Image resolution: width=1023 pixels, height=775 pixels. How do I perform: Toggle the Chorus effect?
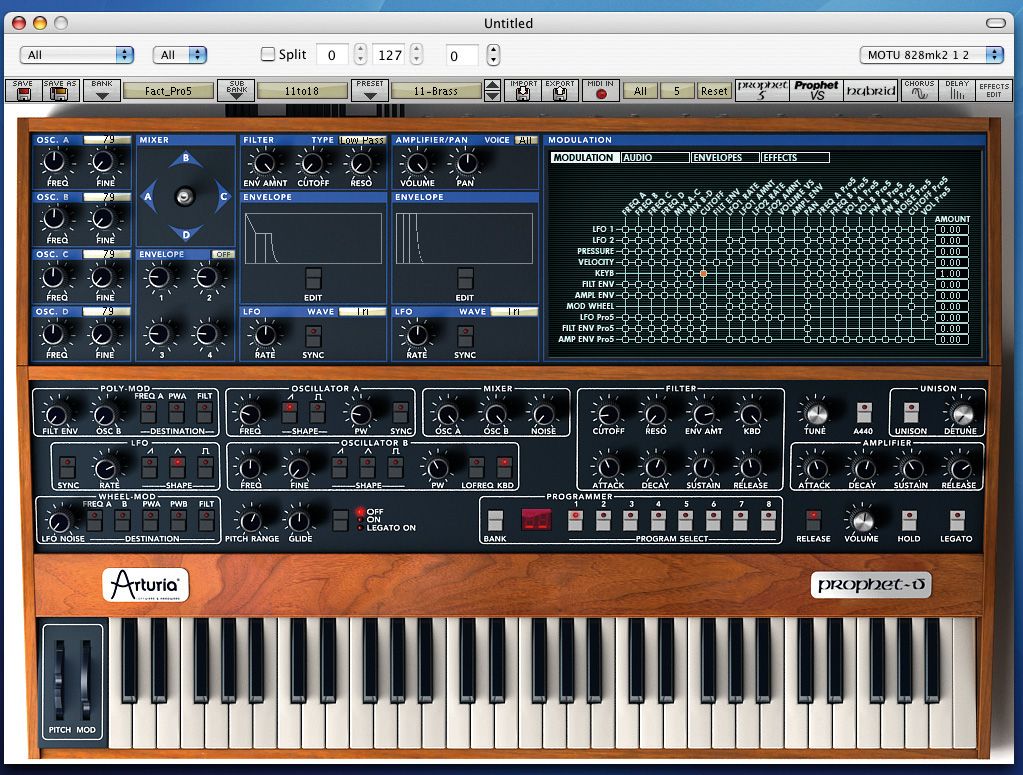click(919, 90)
